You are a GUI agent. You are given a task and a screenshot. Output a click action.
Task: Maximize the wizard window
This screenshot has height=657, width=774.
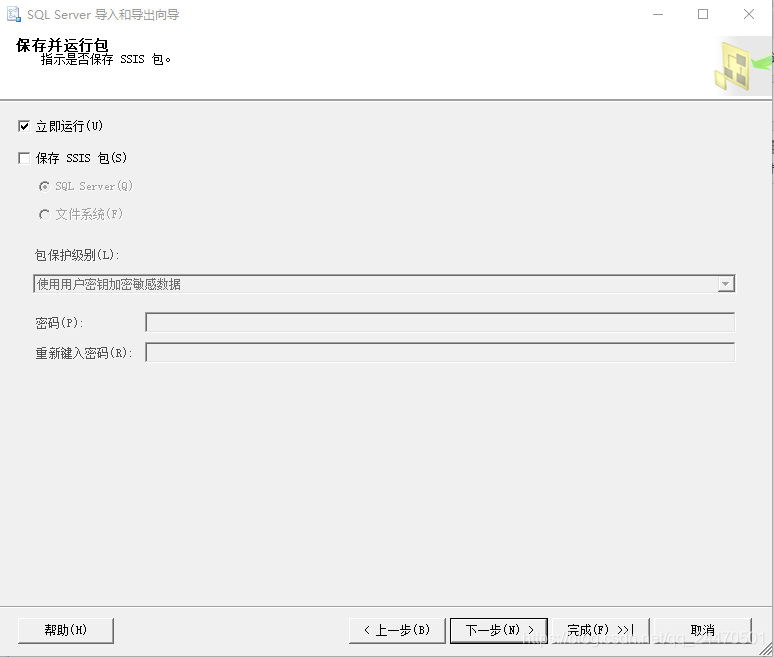click(x=703, y=15)
